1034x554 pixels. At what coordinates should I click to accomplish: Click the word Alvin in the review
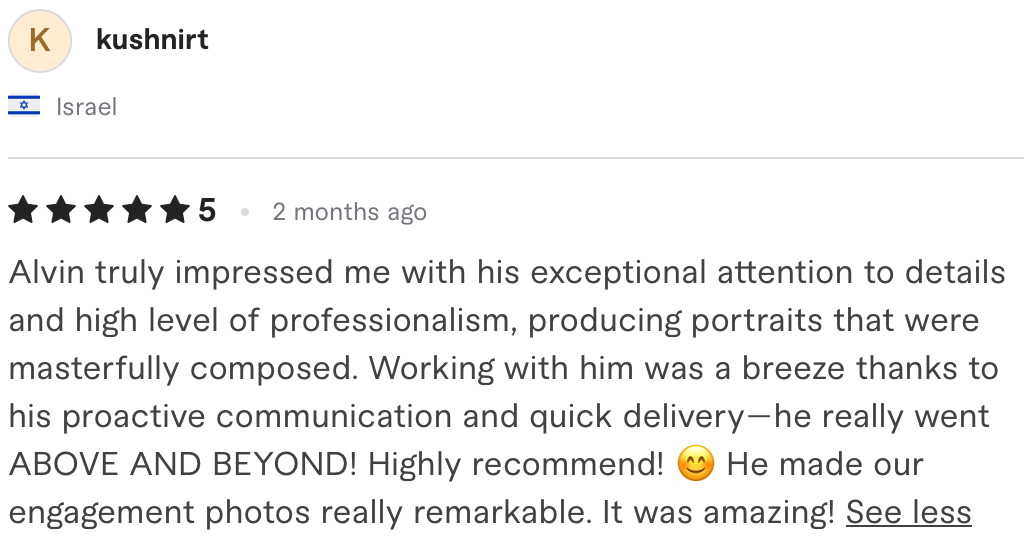tap(47, 272)
